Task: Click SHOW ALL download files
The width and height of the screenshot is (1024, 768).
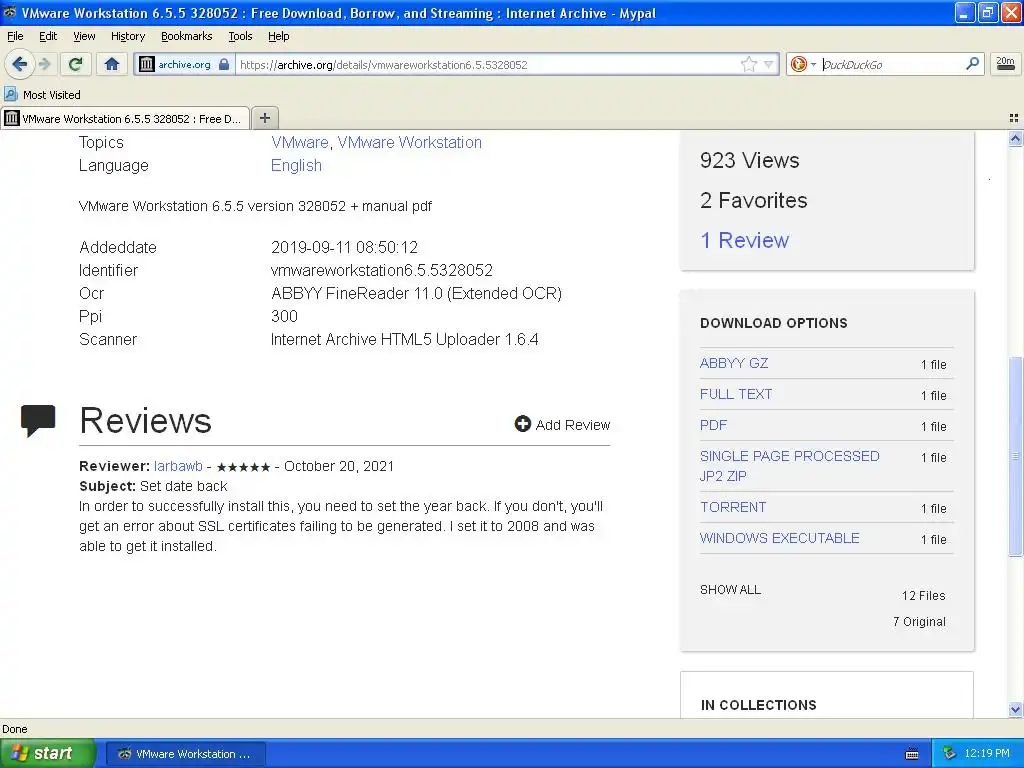Action: point(730,589)
